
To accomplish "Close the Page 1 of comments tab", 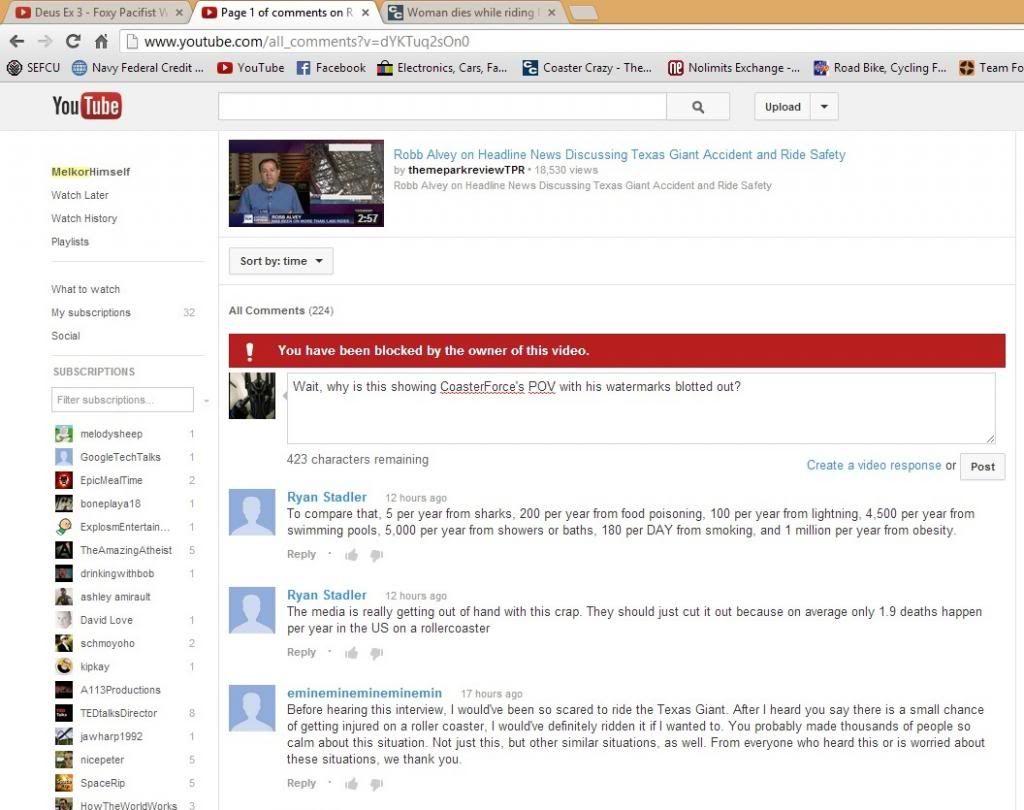I will [x=365, y=12].
